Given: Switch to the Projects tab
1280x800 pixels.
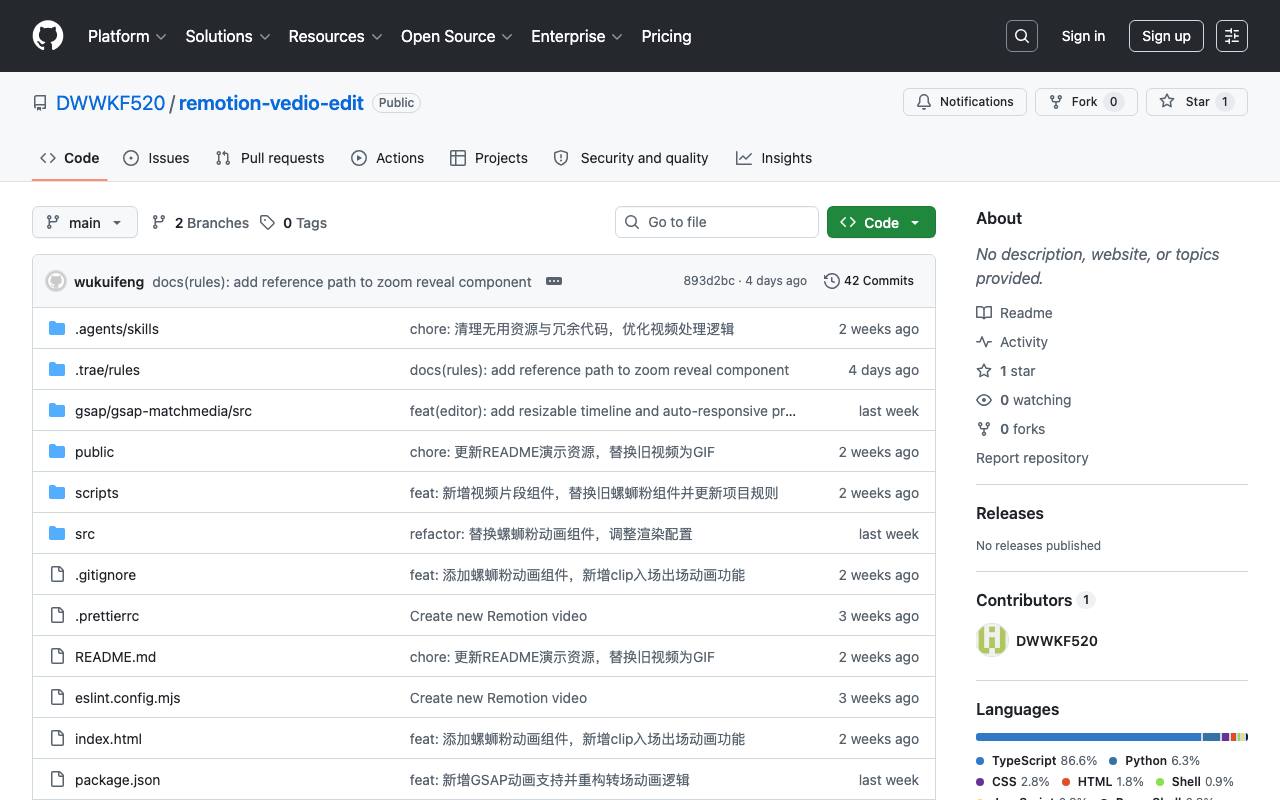Looking at the screenshot, I should 489,158.
